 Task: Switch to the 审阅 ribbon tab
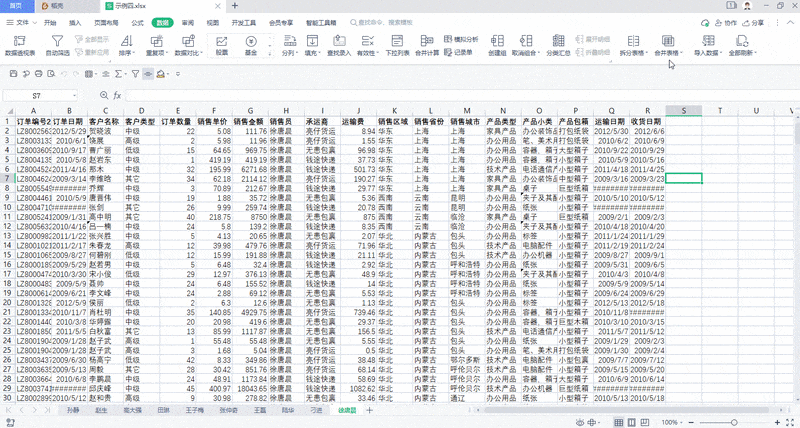point(185,20)
